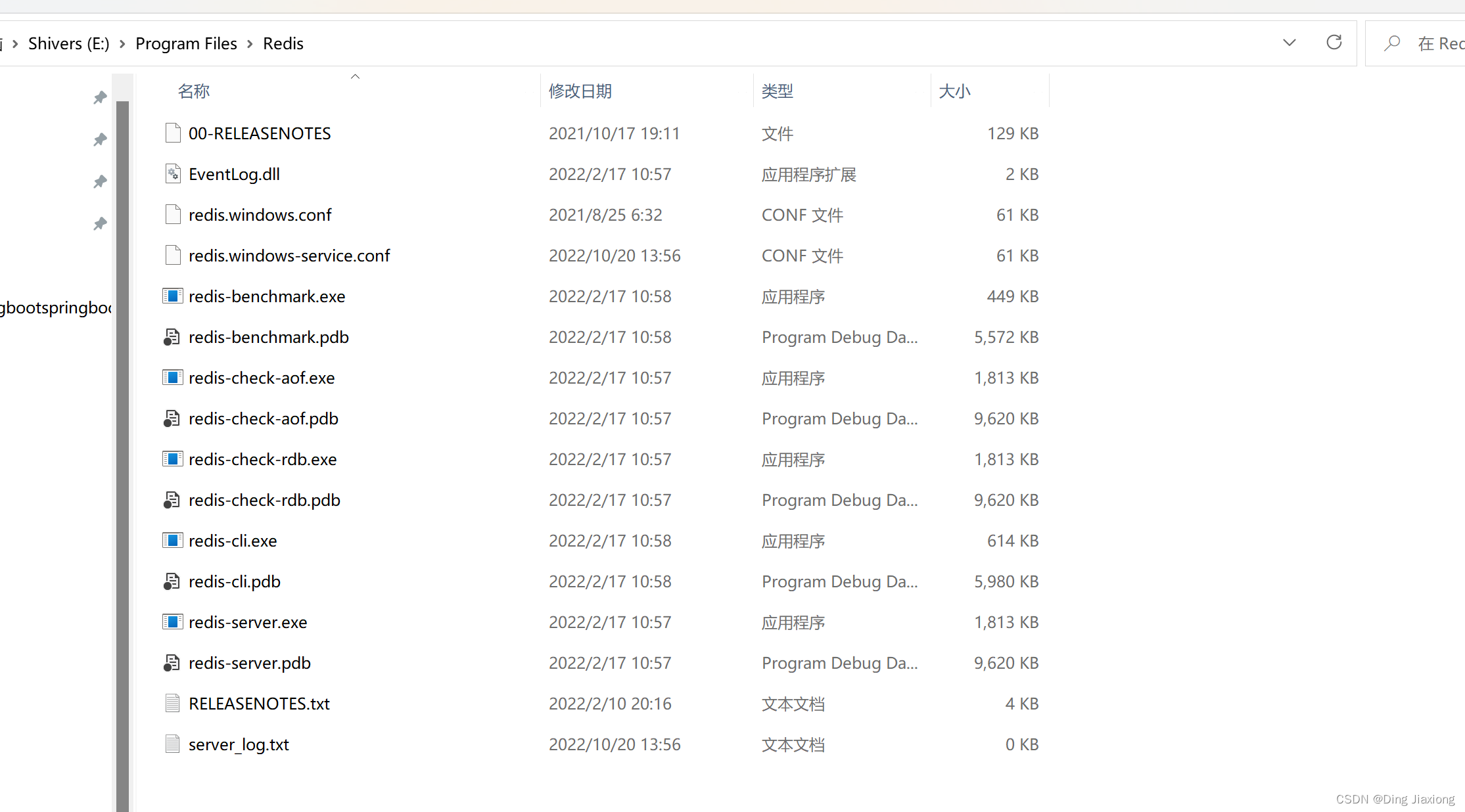Click the Redis breadcrumb segment
This screenshot has width=1465, height=812.
(283, 43)
